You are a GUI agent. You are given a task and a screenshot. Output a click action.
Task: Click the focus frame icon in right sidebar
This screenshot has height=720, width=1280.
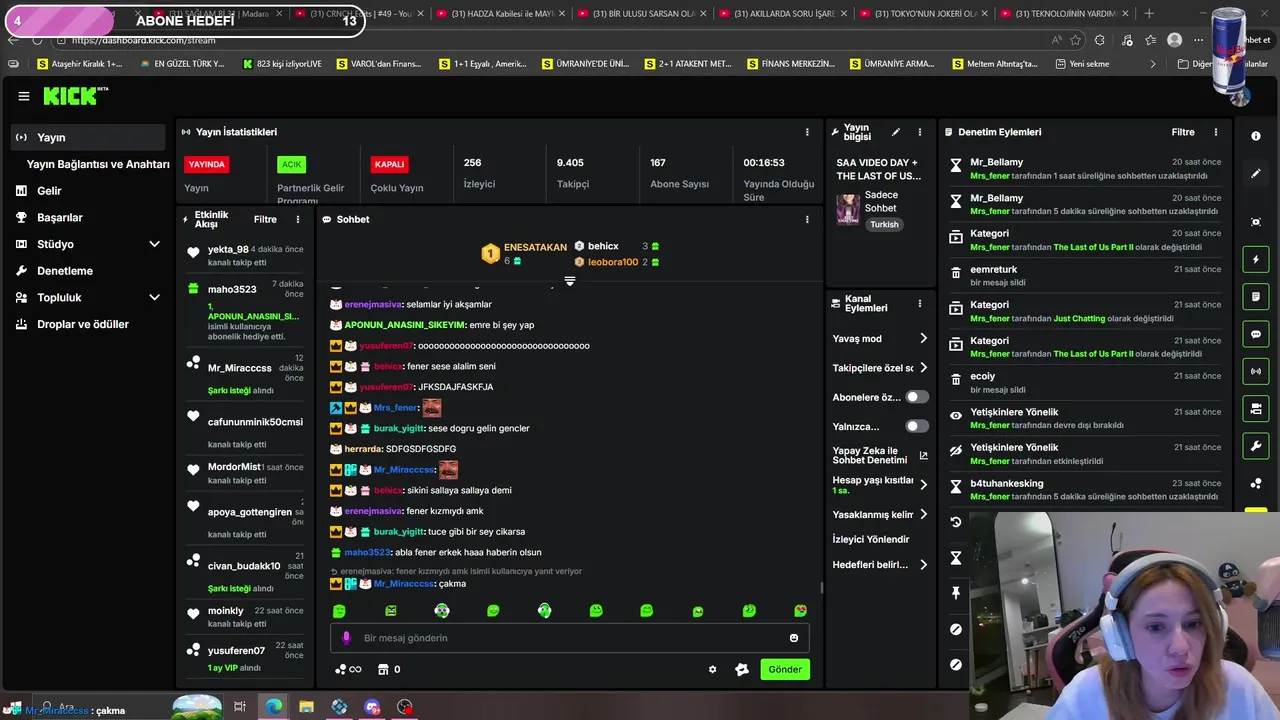[1256, 222]
